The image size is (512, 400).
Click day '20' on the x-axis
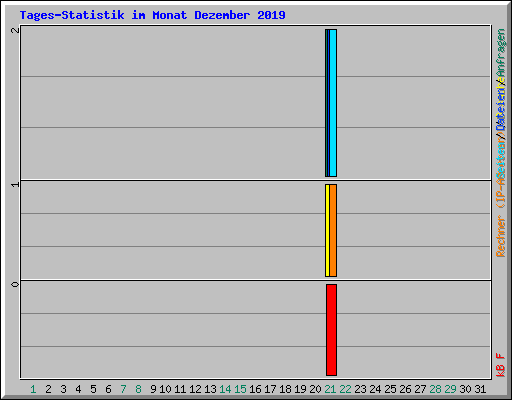click(315, 389)
